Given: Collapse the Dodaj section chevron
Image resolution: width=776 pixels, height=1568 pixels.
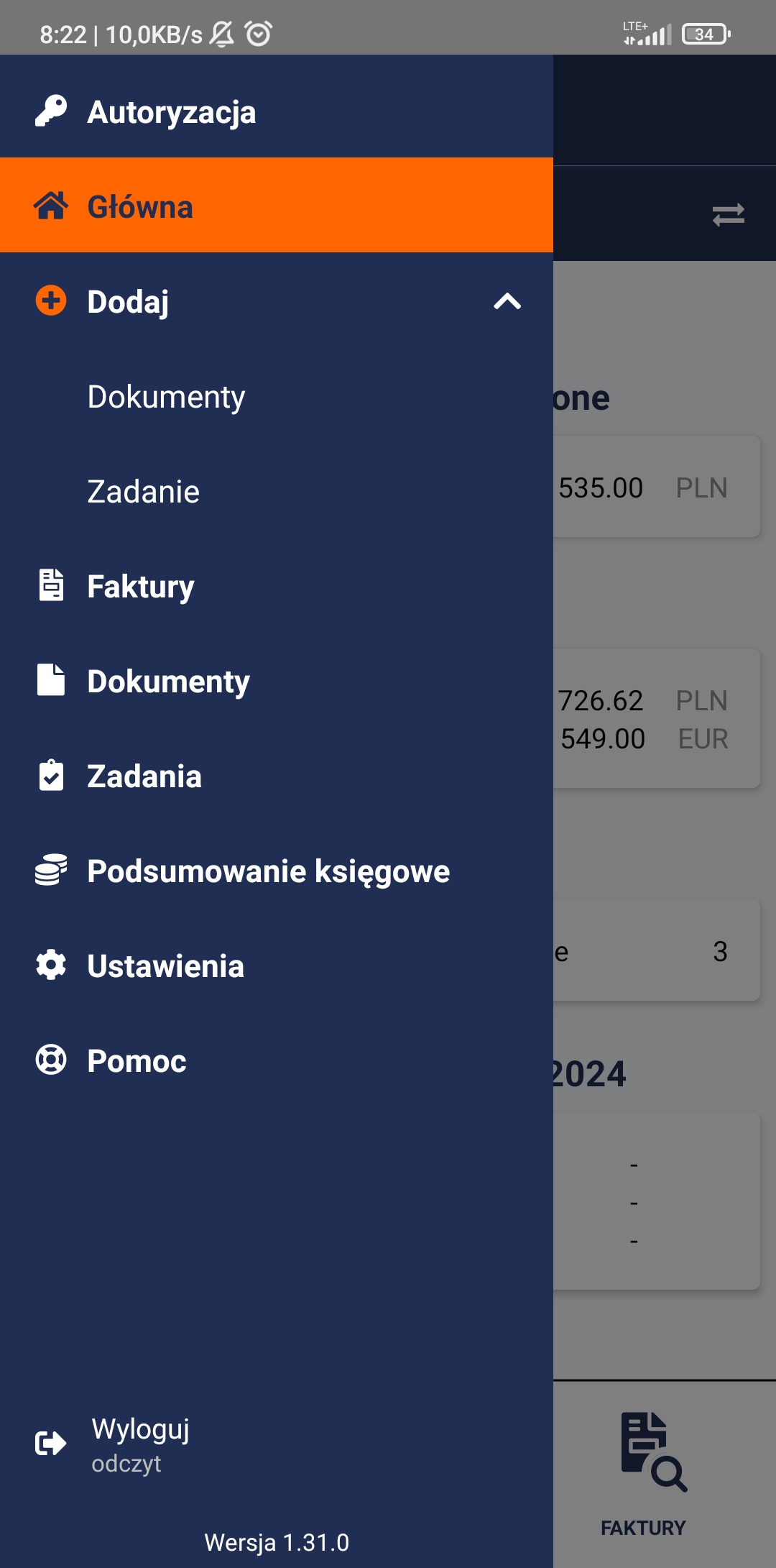Looking at the screenshot, I should click(507, 301).
